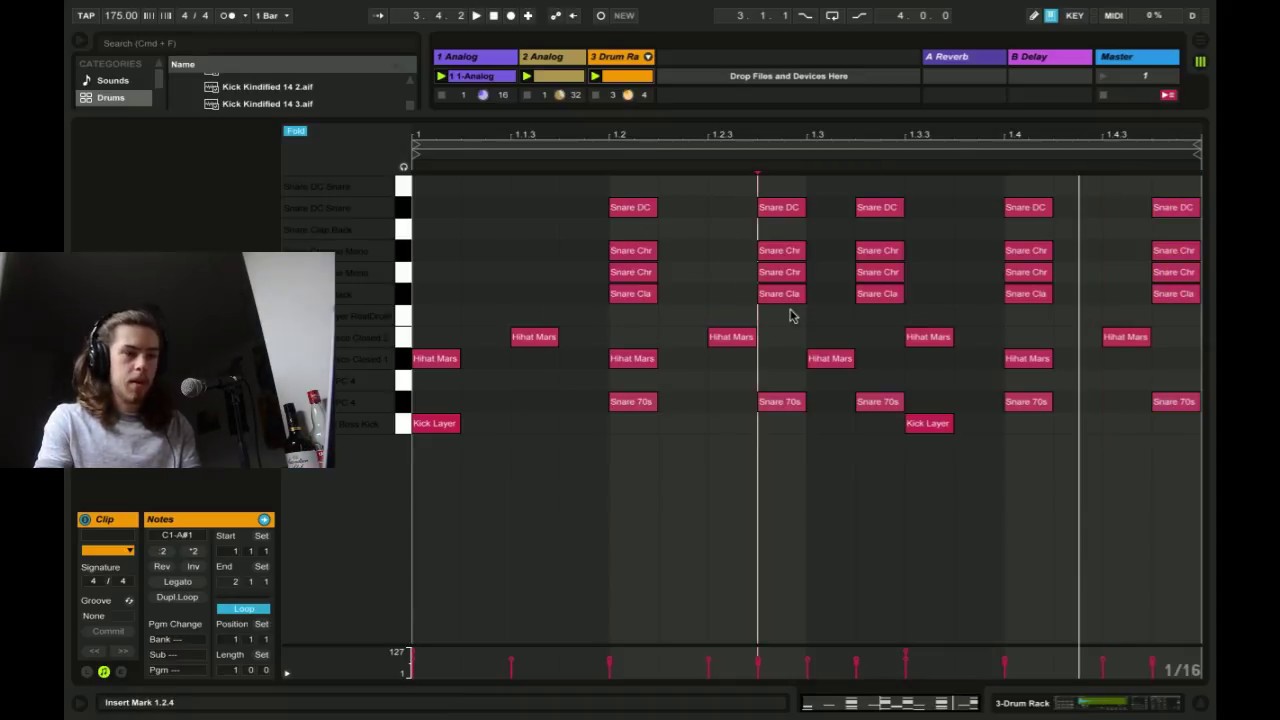Image resolution: width=1280 pixels, height=720 pixels.
Task: Toggle Session Record circle button
Action: (600, 15)
